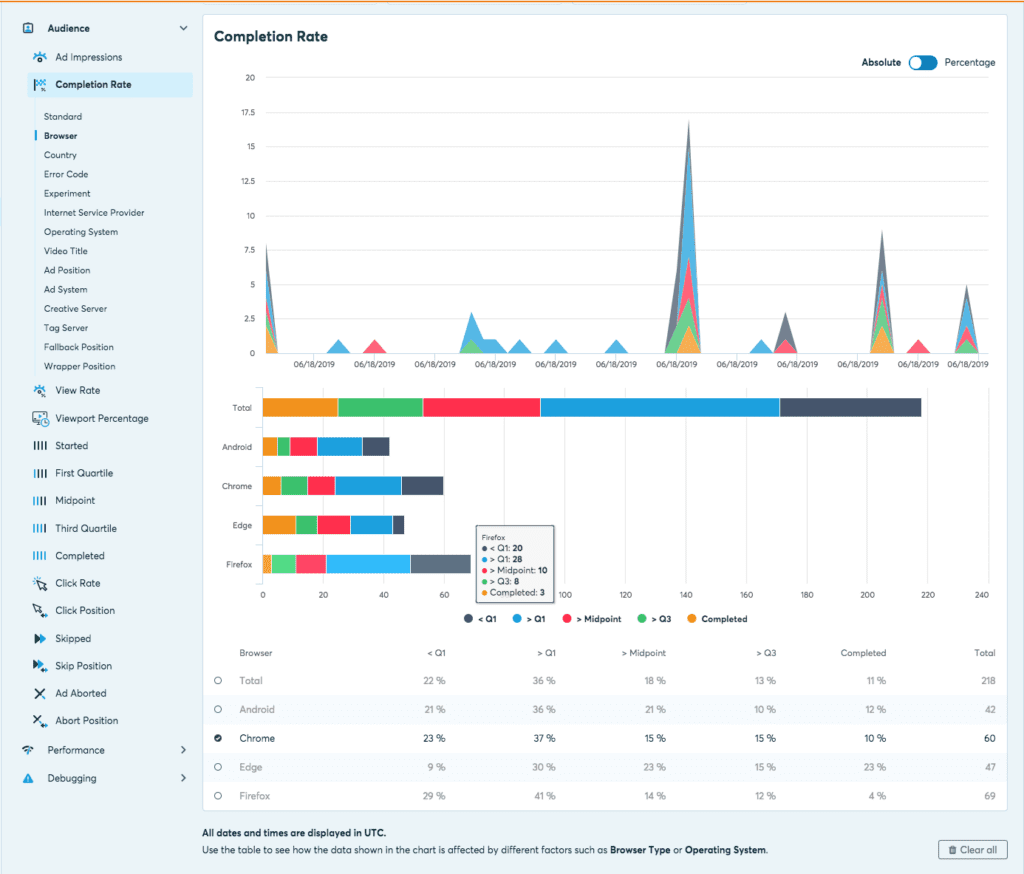The height and width of the screenshot is (874, 1024).
Task: Open the Video Title breakdown
Action: coord(65,251)
